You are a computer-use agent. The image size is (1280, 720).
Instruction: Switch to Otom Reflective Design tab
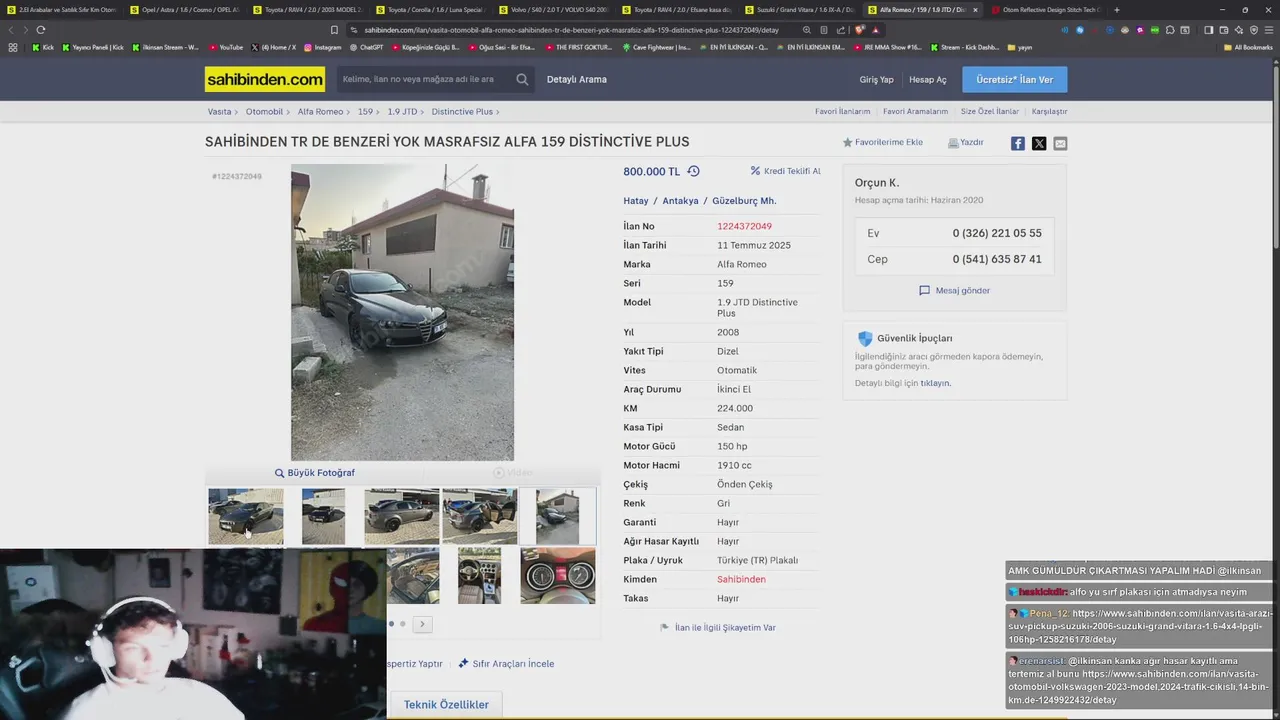[1046, 10]
